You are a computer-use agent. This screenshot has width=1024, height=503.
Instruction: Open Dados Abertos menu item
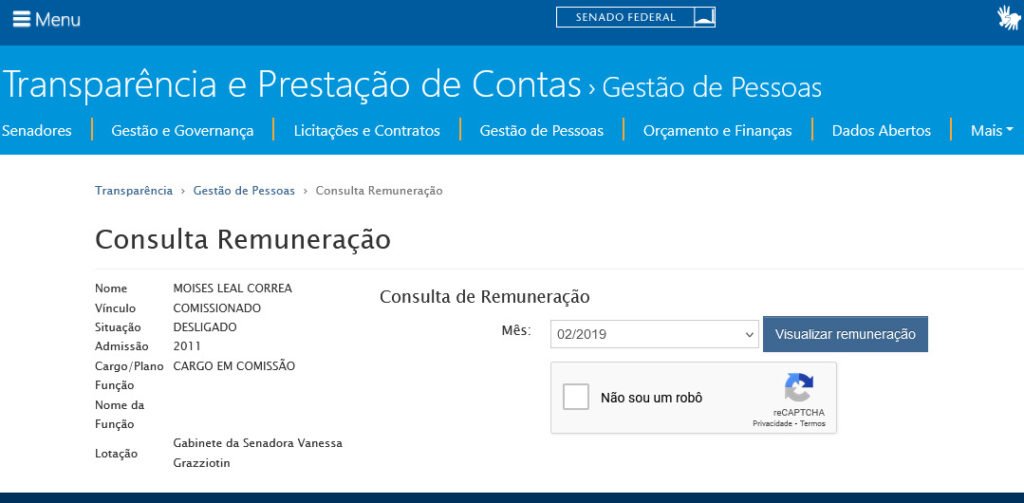click(881, 130)
